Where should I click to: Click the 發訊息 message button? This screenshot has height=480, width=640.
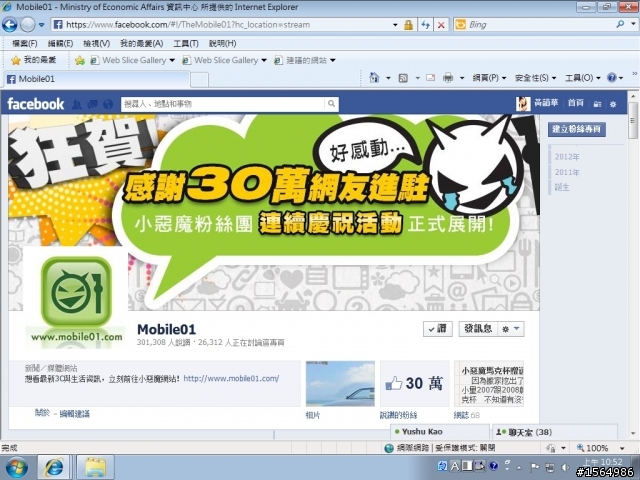[x=478, y=329]
